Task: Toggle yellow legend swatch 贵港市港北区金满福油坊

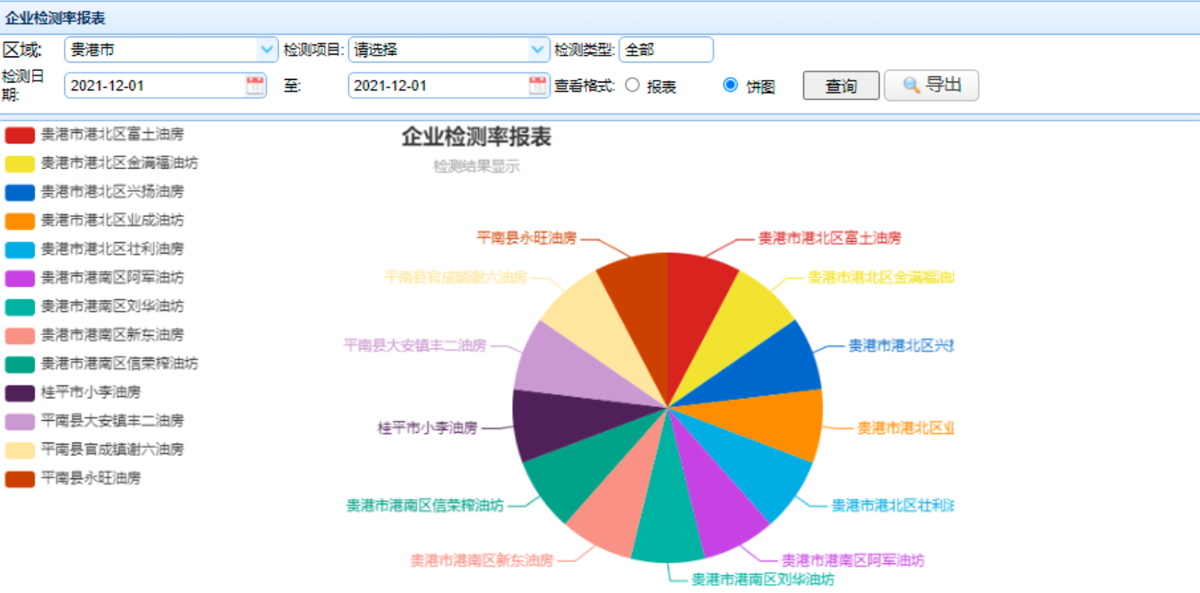Action: click(20, 163)
